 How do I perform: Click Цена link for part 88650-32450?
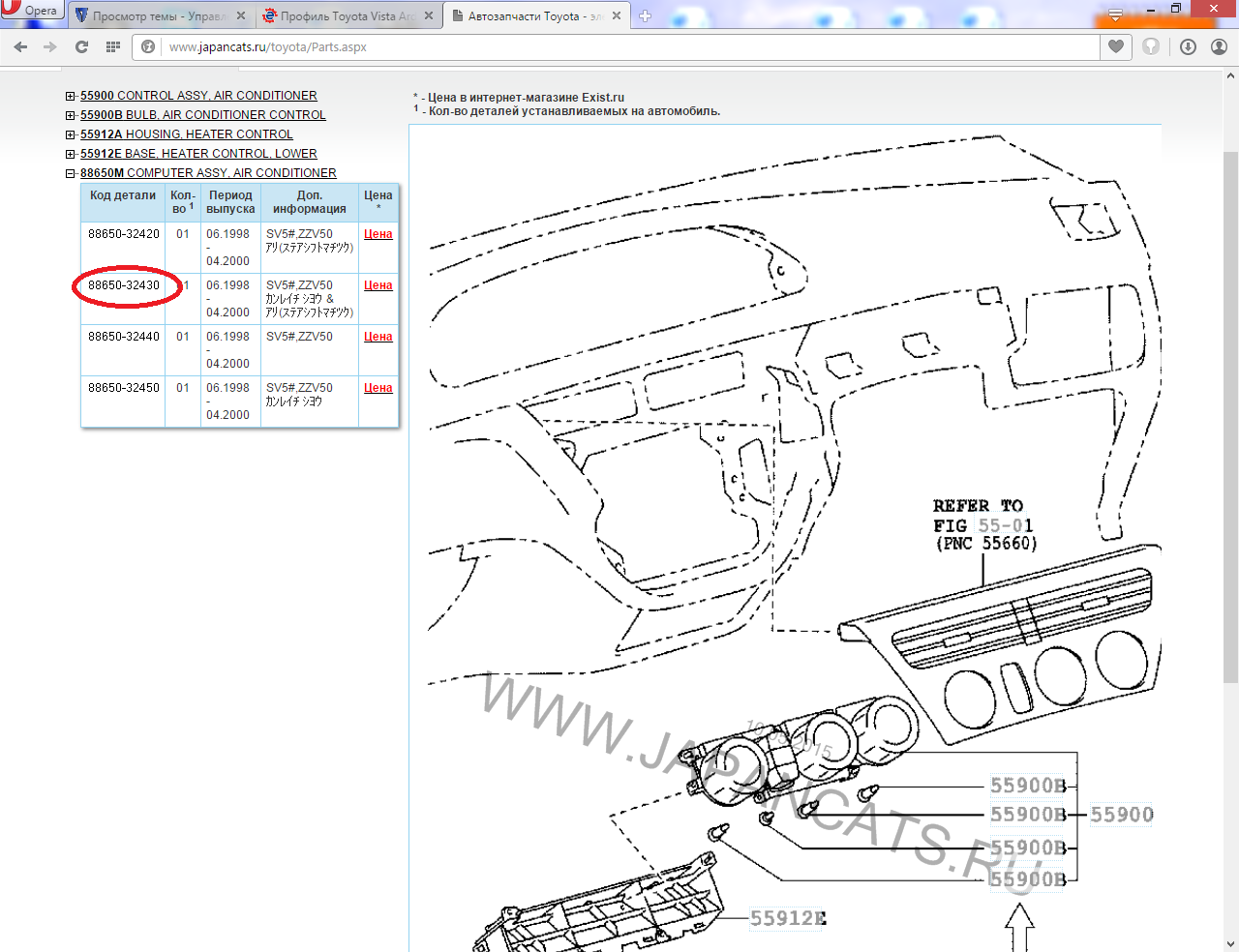coord(378,388)
